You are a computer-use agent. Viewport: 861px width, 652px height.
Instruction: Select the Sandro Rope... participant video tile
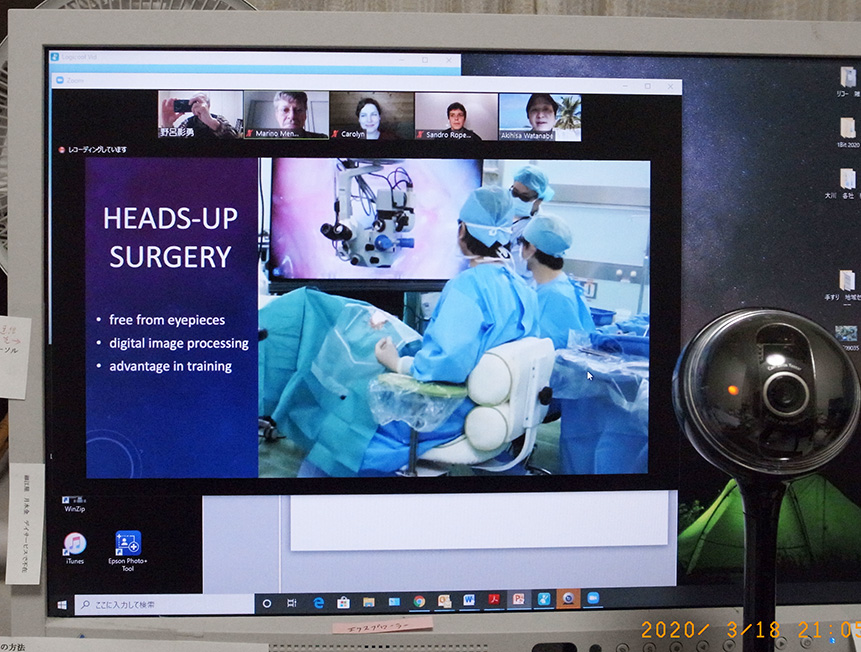coord(456,116)
